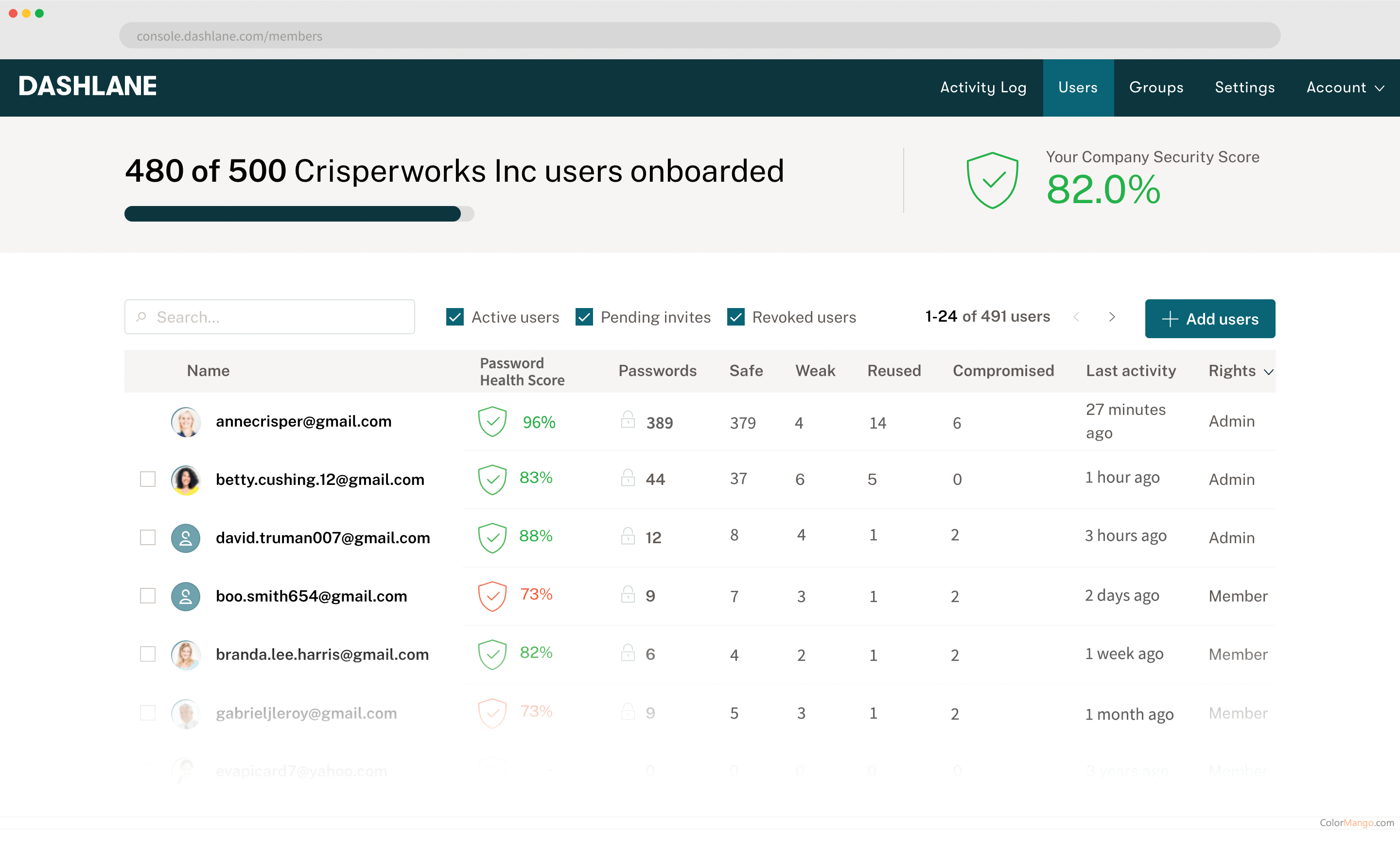Sort by the Reused column header

[x=893, y=371]
